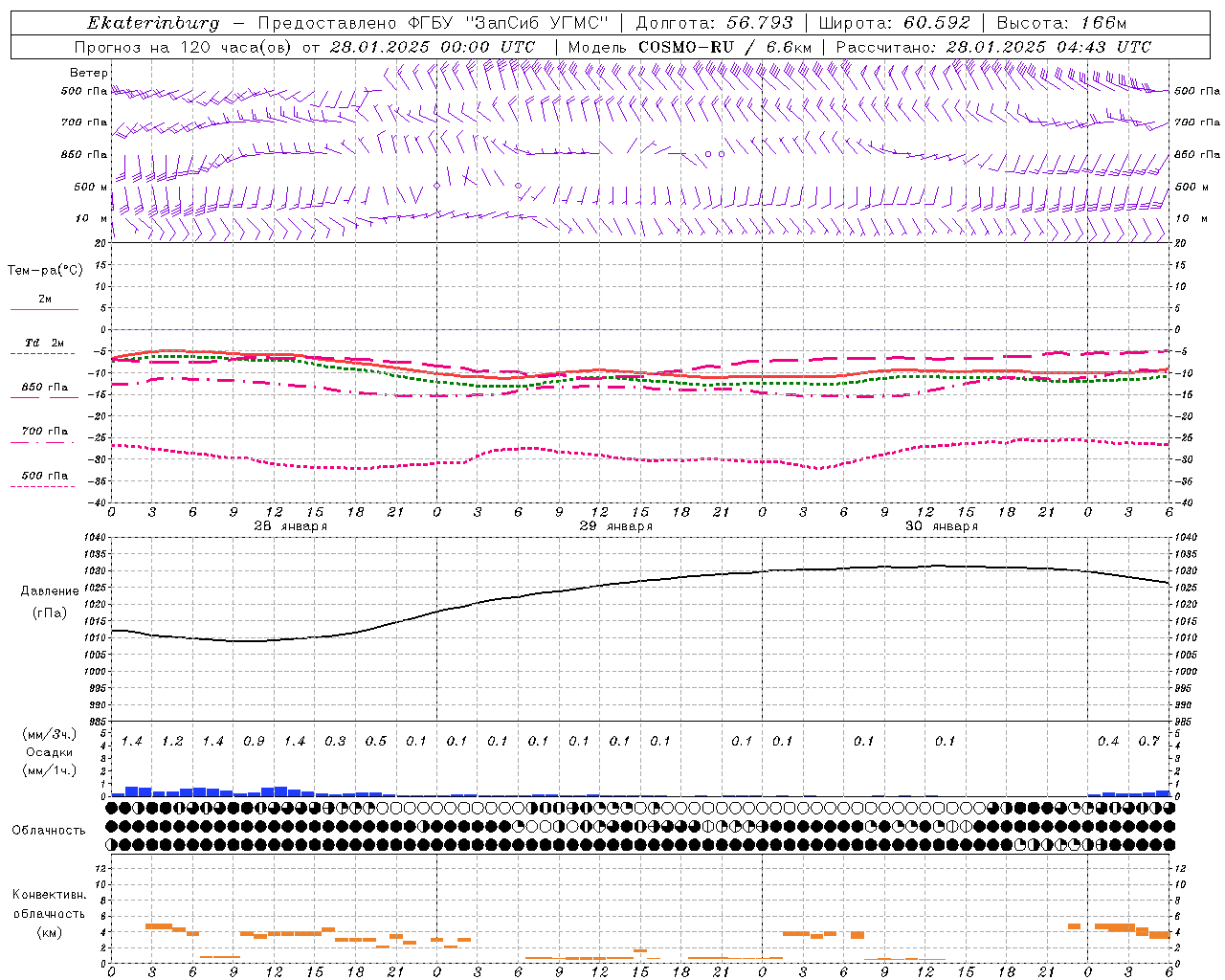Click the Ветер panel label
Screen dimensions: 1225x980
tap(88, 73)
